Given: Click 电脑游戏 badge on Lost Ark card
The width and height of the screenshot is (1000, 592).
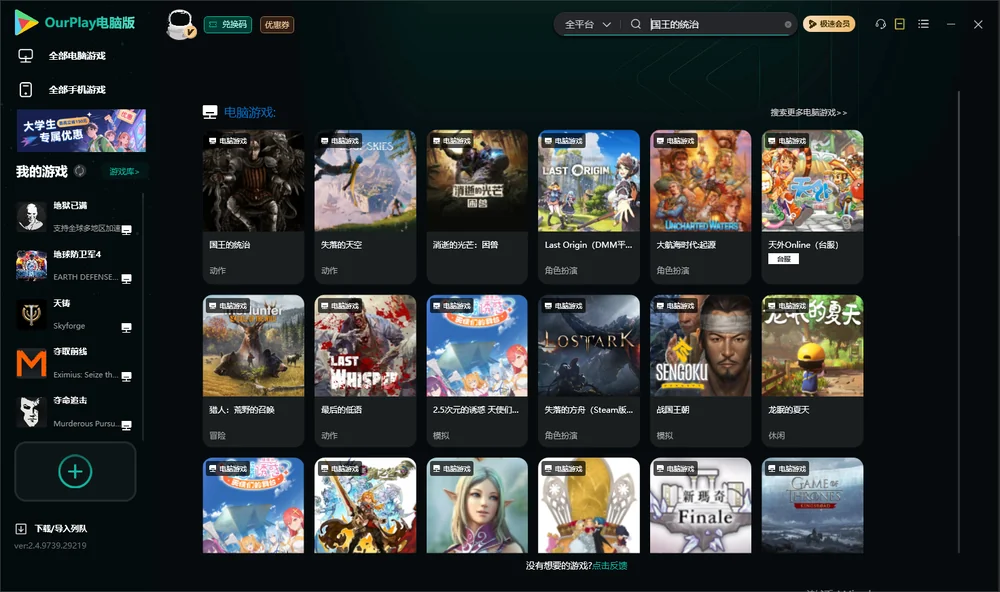Looking at the screenshot, I should tap(563, 306).
